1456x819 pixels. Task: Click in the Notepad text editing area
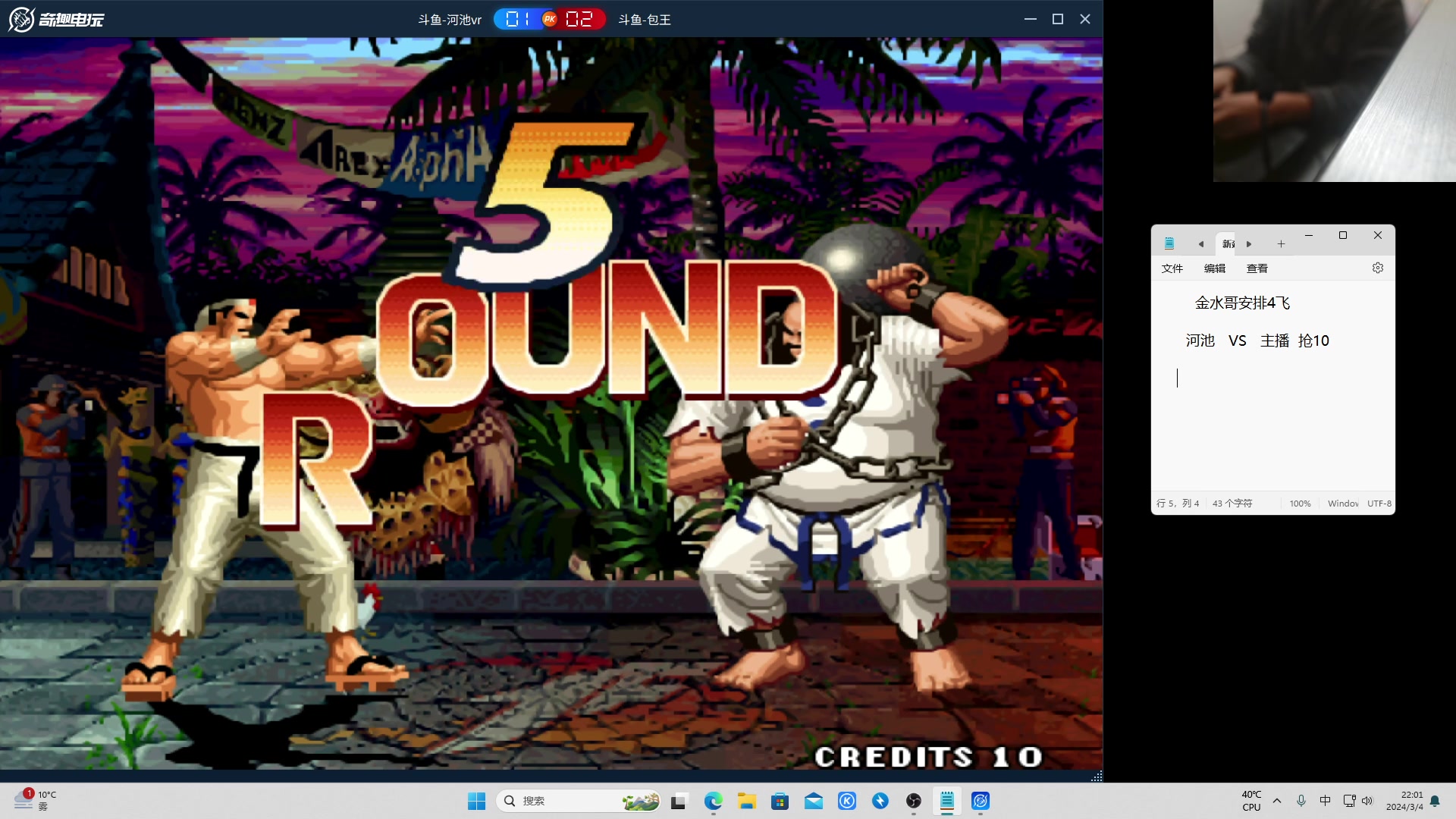(1273, 387)
